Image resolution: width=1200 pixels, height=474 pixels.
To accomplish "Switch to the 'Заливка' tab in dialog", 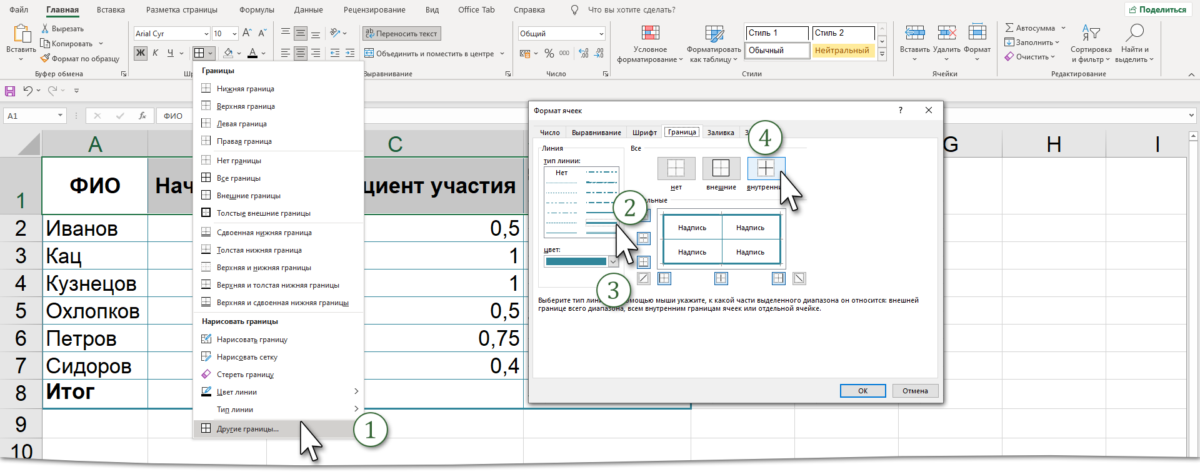I will (720, 132).
